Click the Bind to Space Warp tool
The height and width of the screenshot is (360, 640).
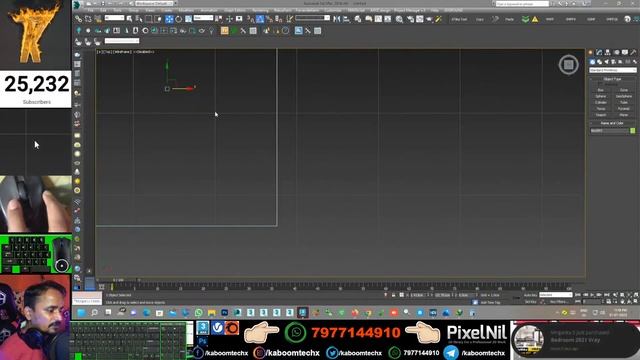pyautogui.click(x=98, y=19)
